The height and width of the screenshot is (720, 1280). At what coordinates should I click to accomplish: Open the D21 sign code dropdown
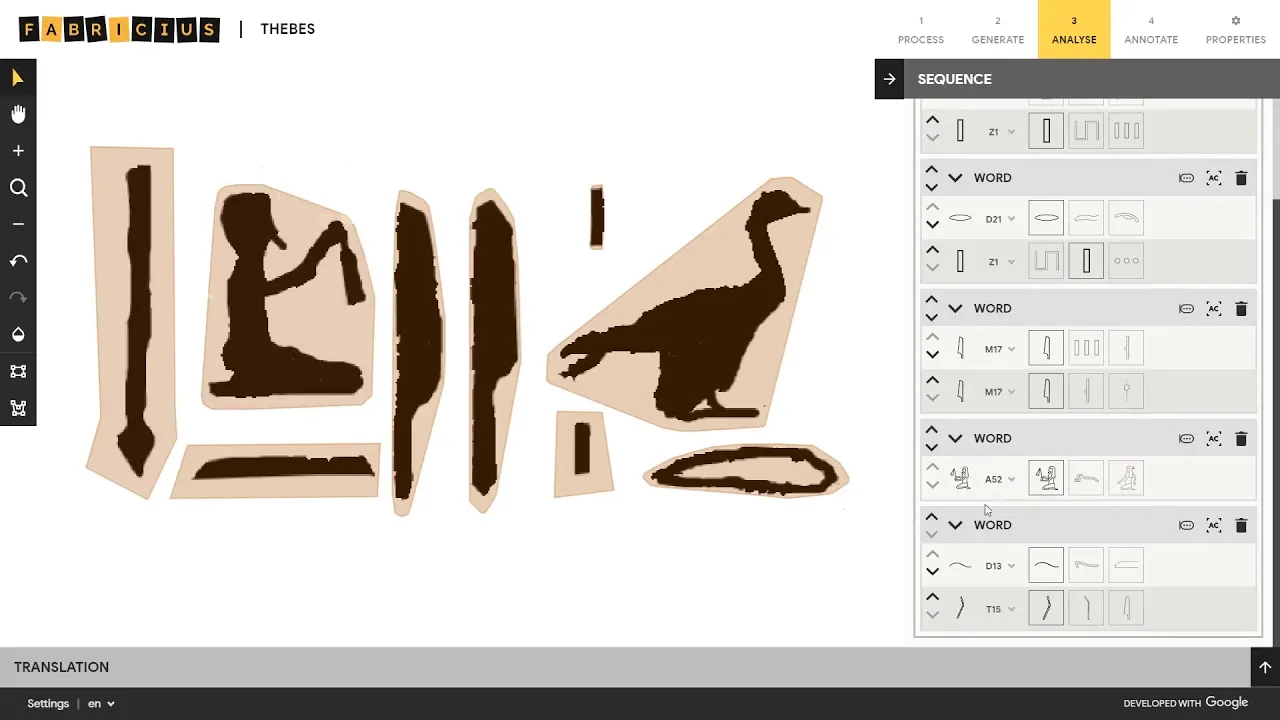click(x=1011, y=219)
